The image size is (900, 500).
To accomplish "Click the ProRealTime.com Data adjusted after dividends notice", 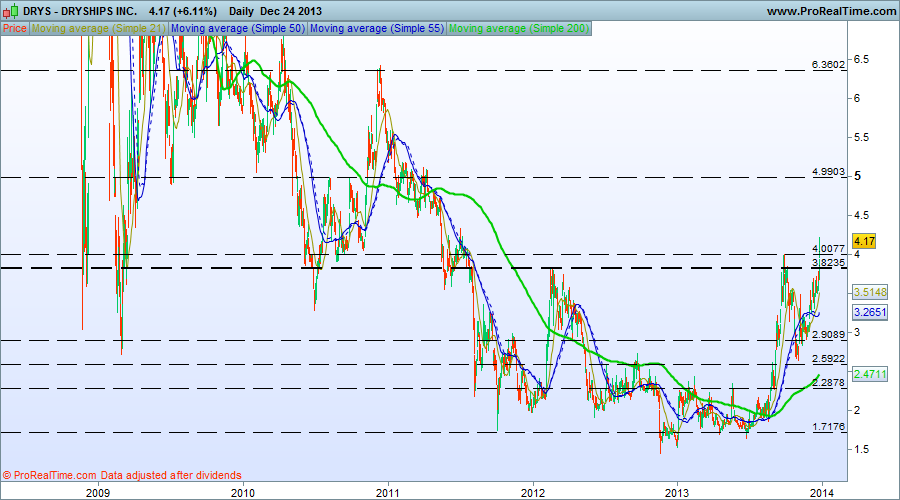I will click(122, 475).
